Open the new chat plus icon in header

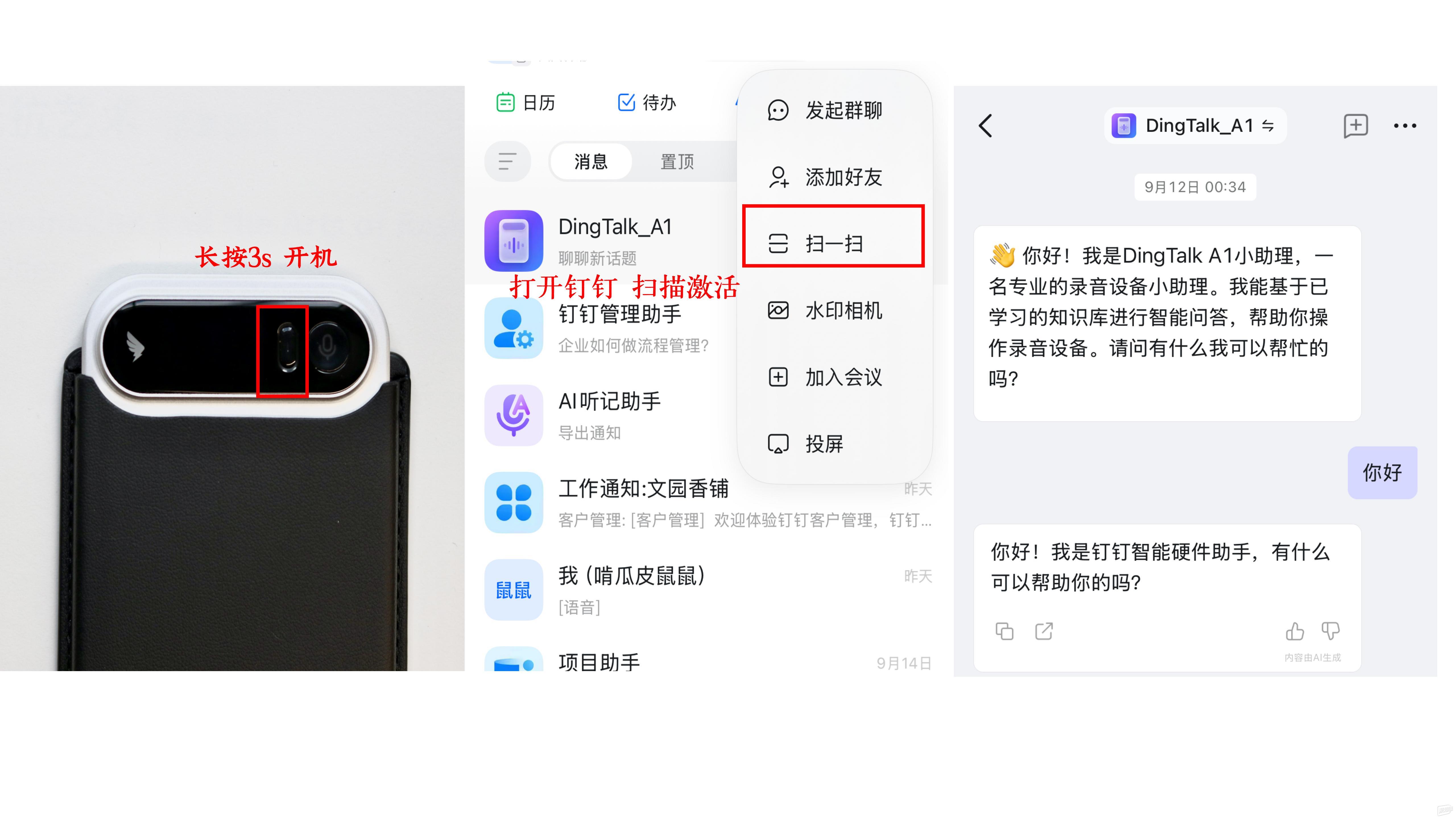[x=1355, y=125]
